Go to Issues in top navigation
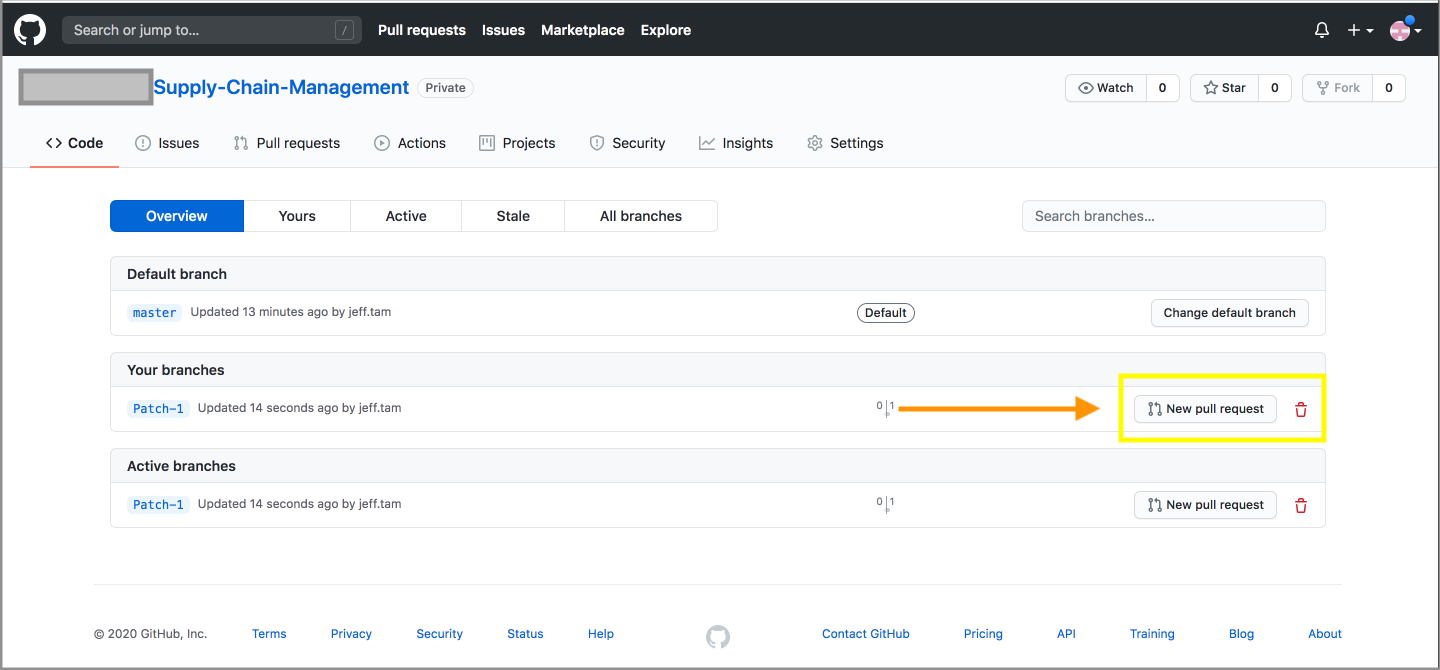This screenshot has width=1440, height=670. pos(503,30)
